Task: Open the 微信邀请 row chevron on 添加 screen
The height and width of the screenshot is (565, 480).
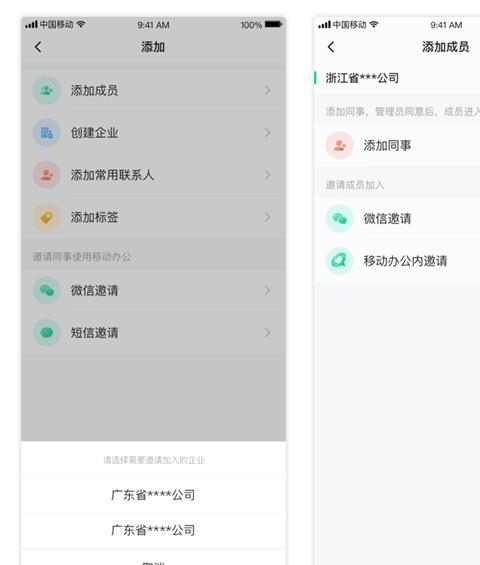Action: 267,290
